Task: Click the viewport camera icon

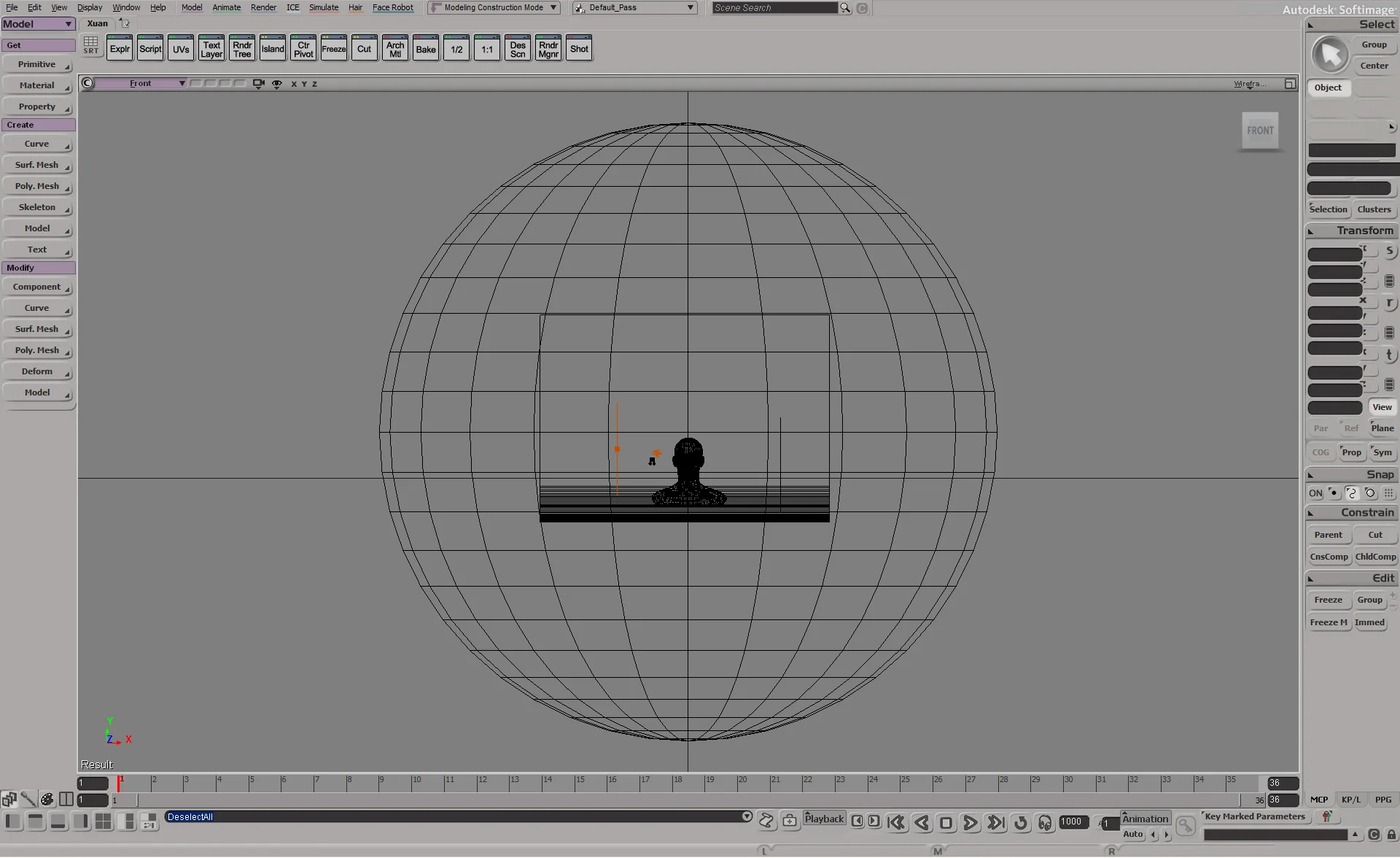Action: point(258,84)
